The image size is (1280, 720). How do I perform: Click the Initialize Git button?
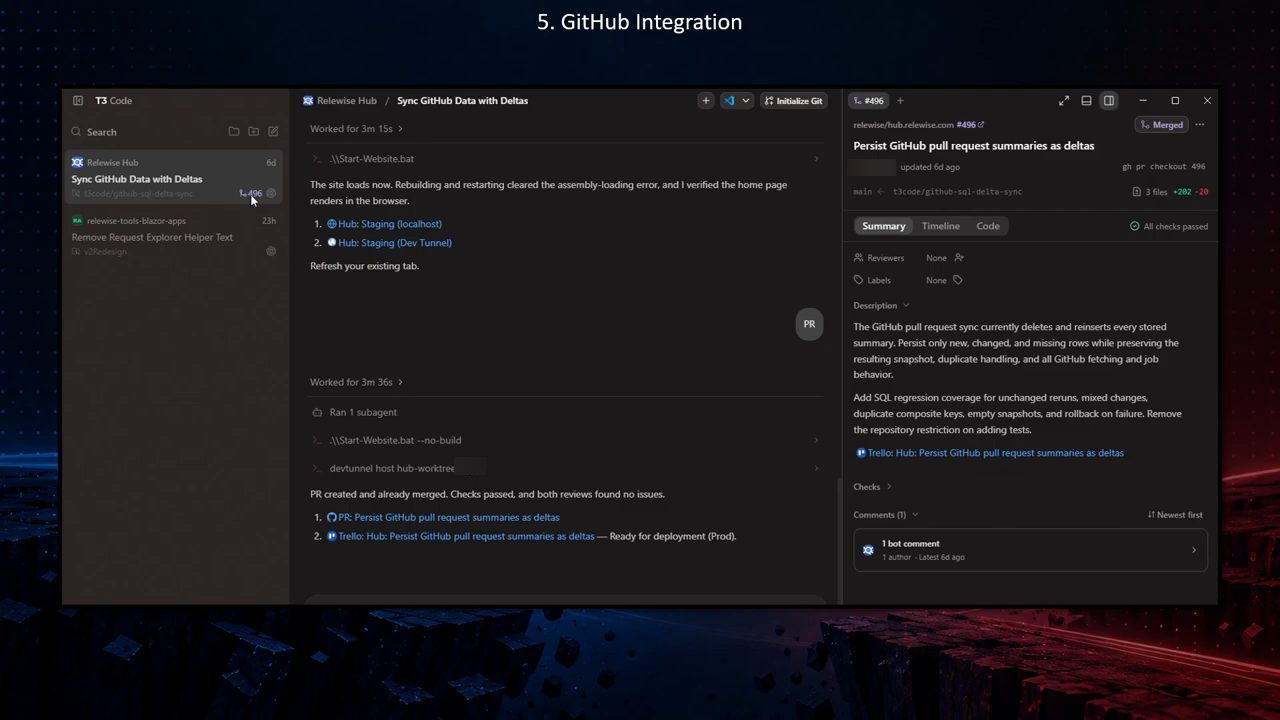coord(793,100)
